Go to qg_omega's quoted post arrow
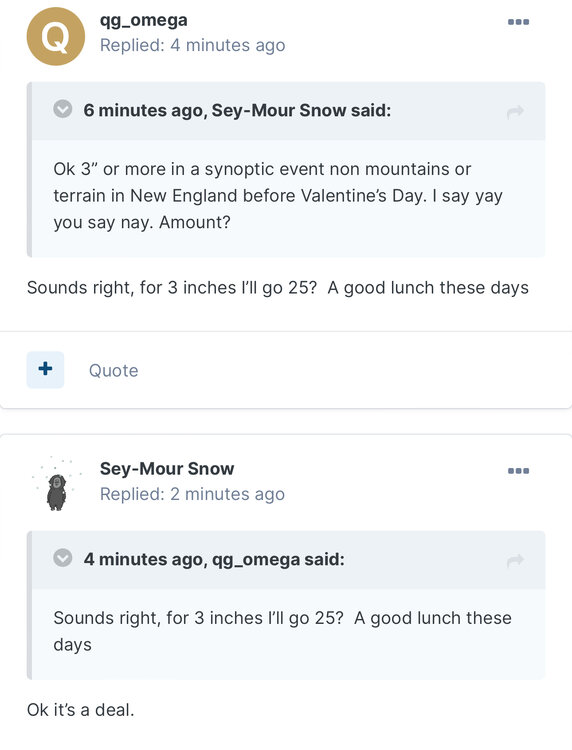The image size is (572, 750). 515,560
